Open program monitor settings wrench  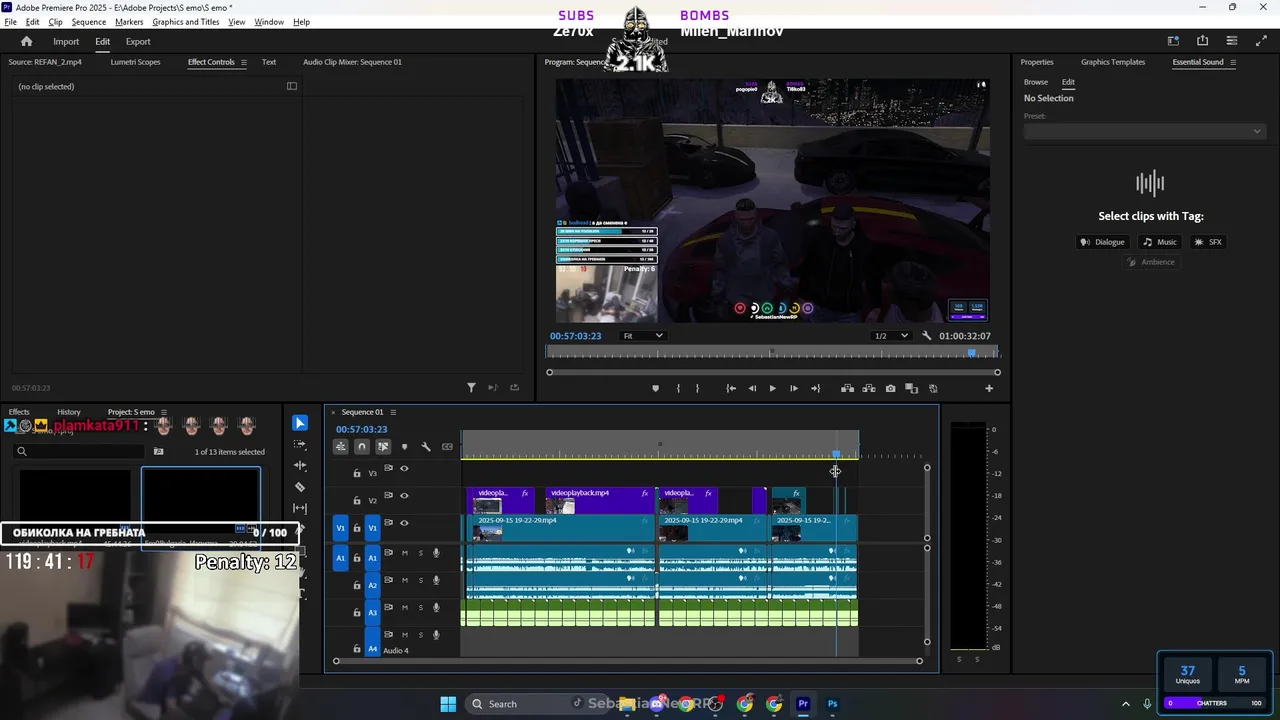click(927, 336)
